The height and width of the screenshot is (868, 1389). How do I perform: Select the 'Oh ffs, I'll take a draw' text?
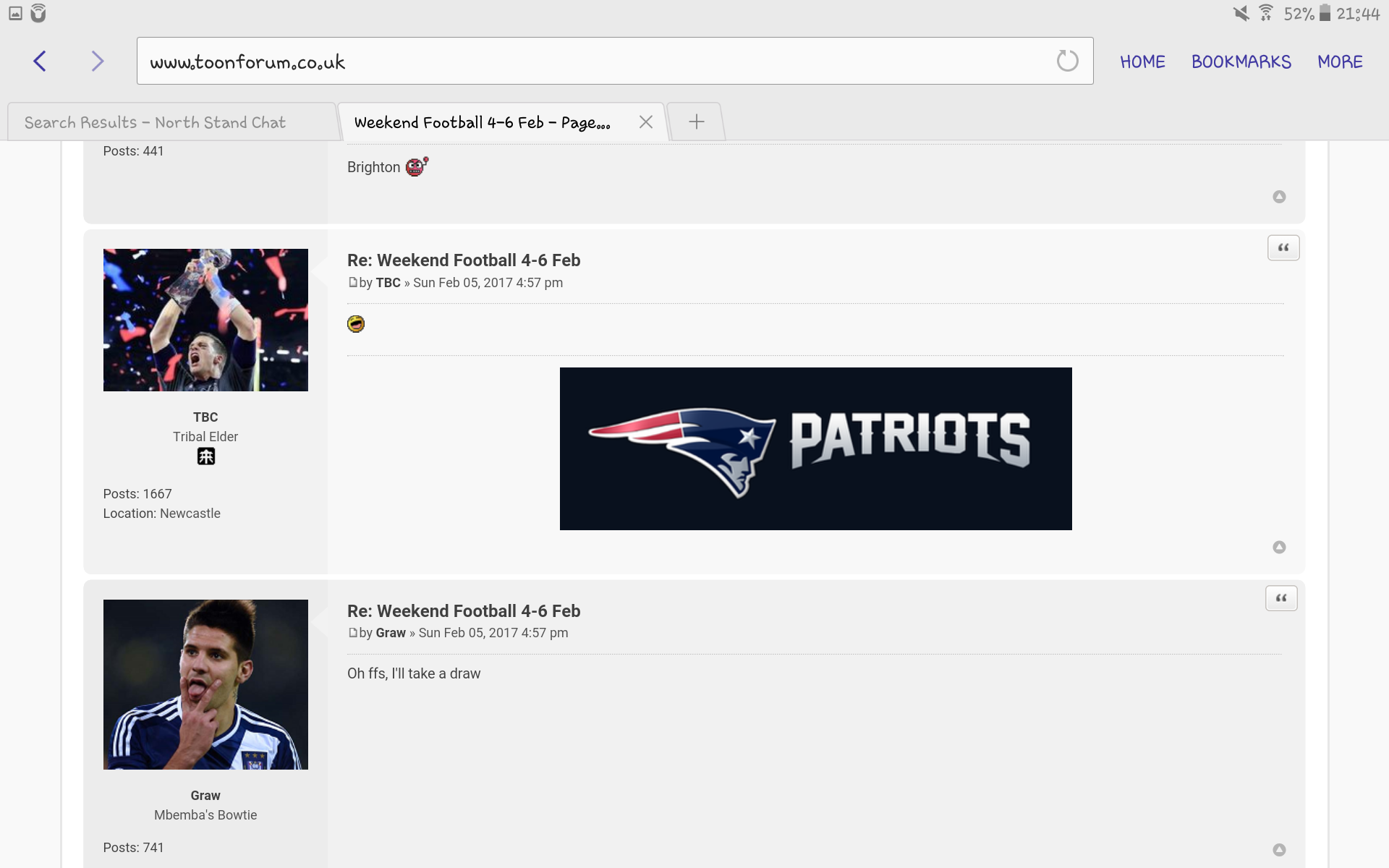(x=414, y=673)
